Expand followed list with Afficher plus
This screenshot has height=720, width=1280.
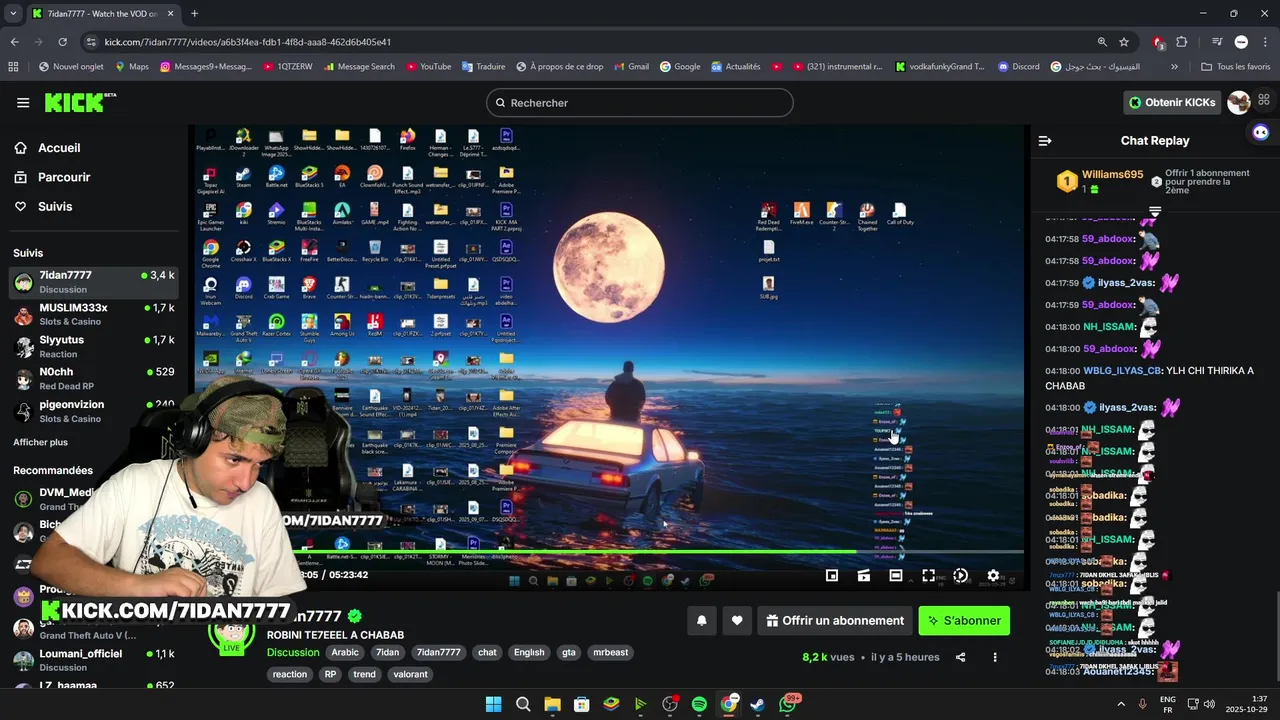pos(40,442)
